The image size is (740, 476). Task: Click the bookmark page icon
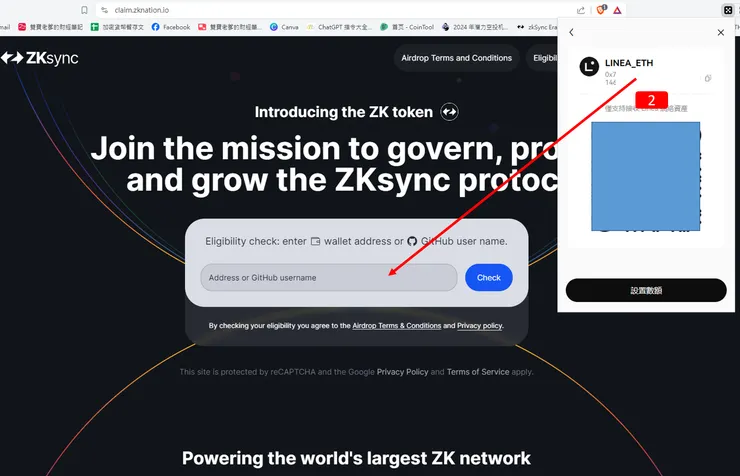click(84, 10)
